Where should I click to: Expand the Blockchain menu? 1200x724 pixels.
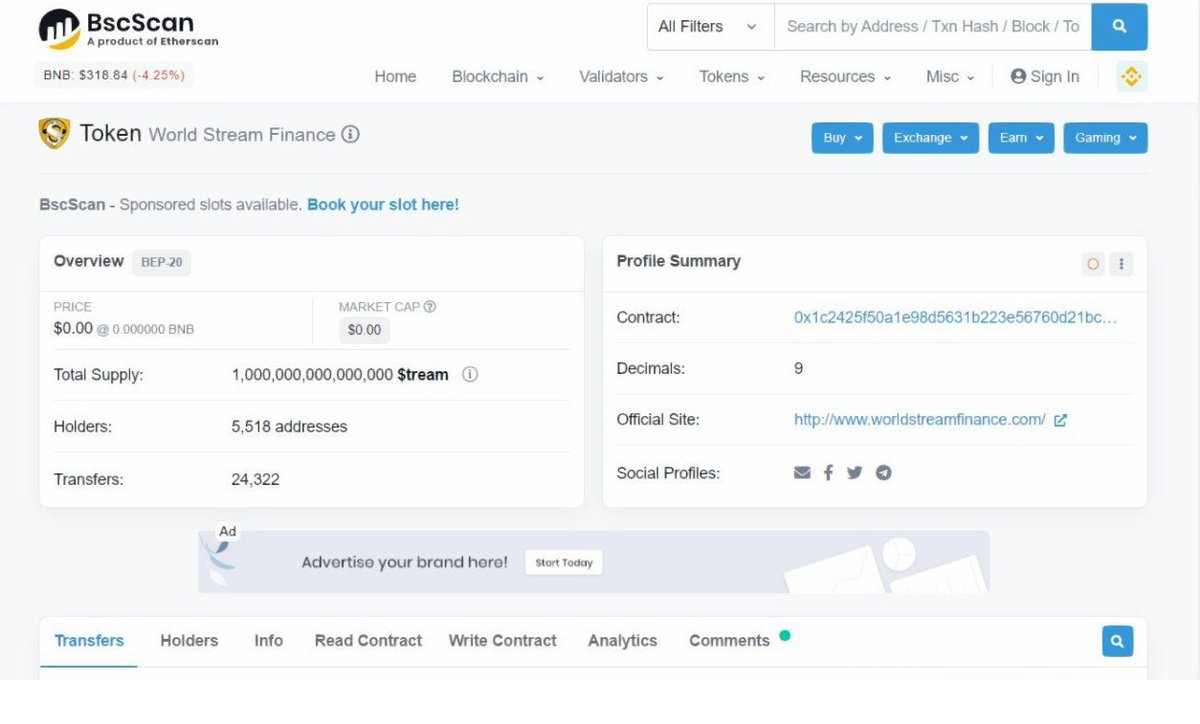click(498, 77)
